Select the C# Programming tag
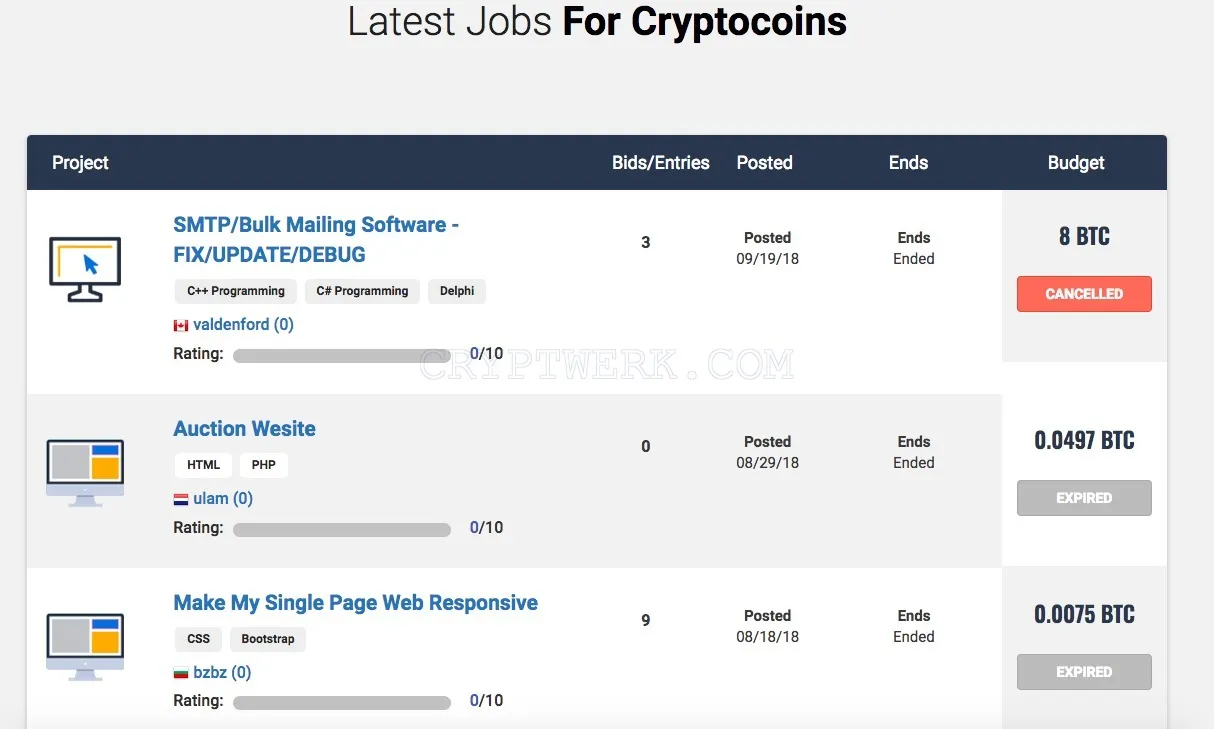Screen dimensions: 1214x729 [x=362, y=291]
